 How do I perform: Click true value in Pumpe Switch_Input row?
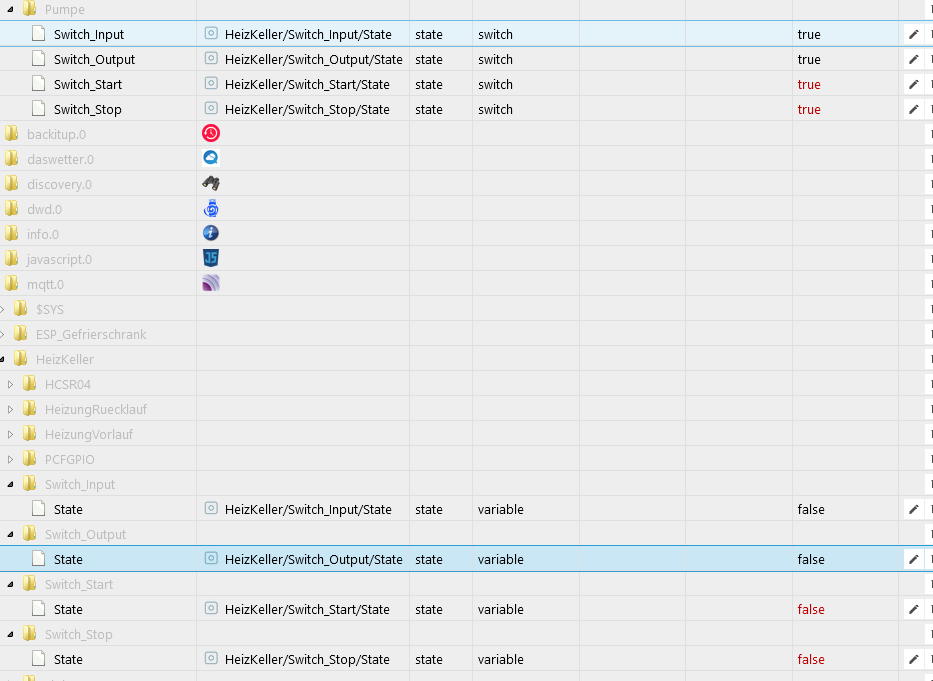[809, 35]
